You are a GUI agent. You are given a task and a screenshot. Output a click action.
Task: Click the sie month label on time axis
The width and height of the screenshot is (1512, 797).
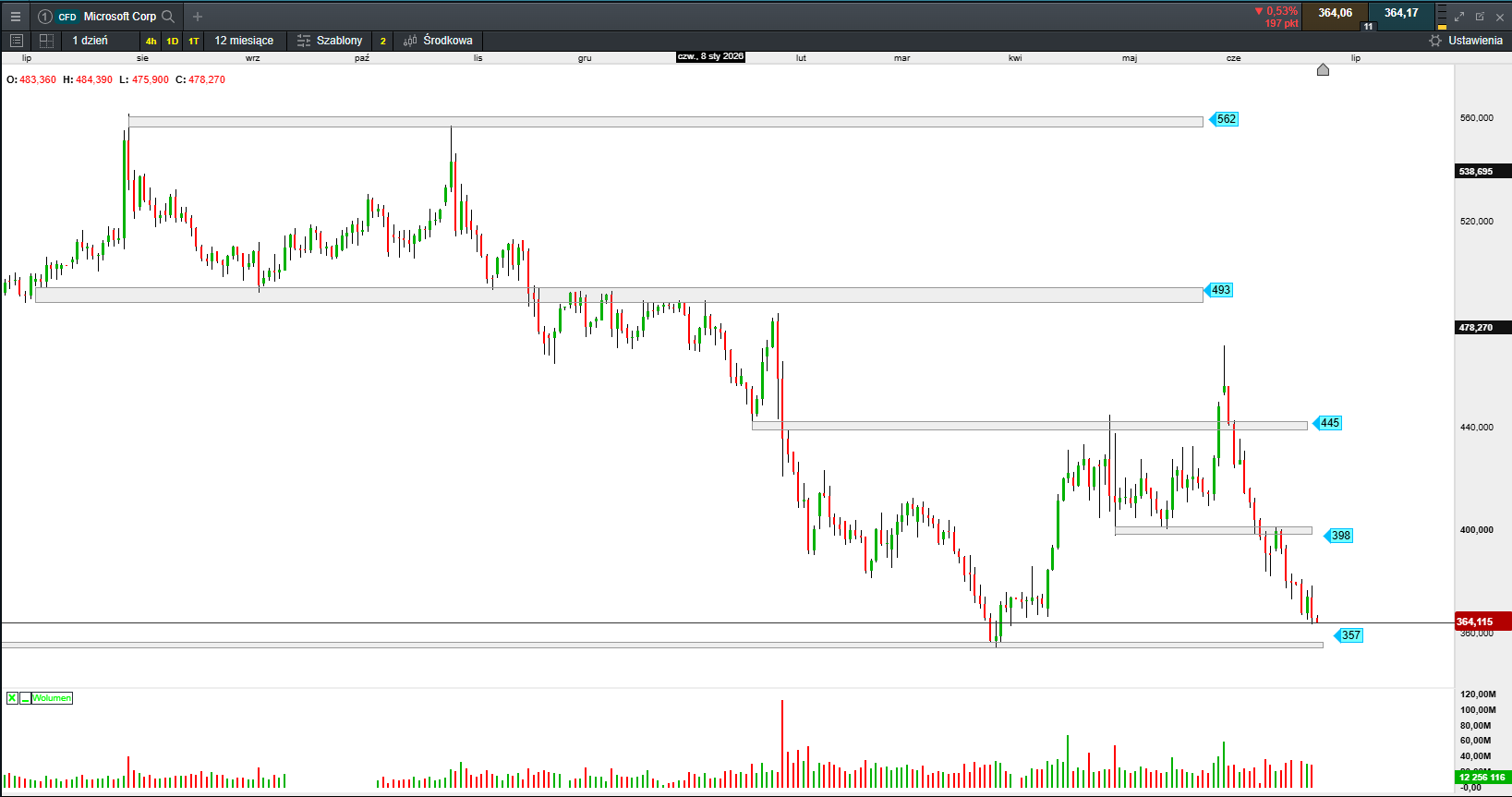(x=142, y=58)
